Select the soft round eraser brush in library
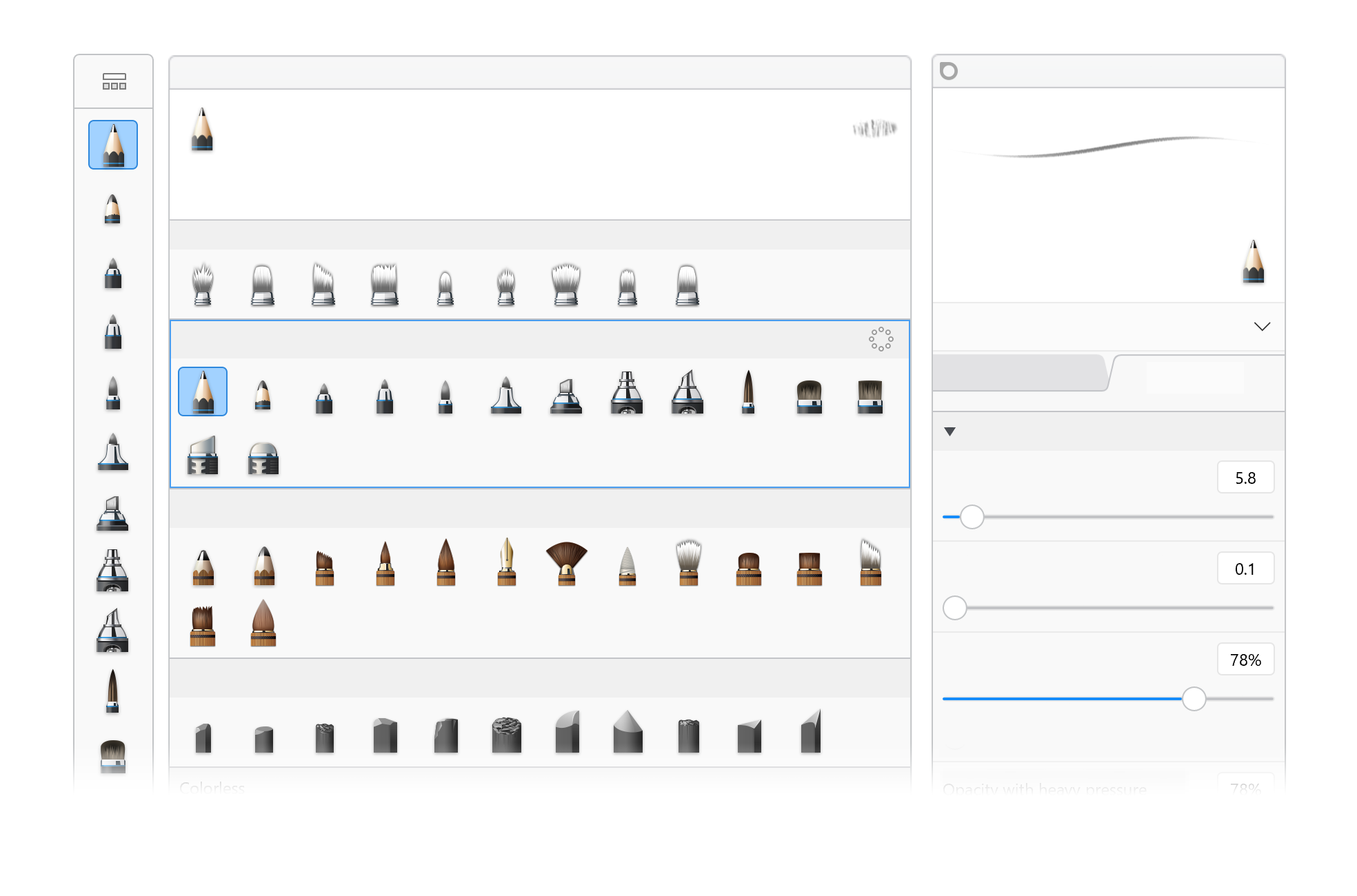Screen dimensions: 1357x896 point(263,458)
